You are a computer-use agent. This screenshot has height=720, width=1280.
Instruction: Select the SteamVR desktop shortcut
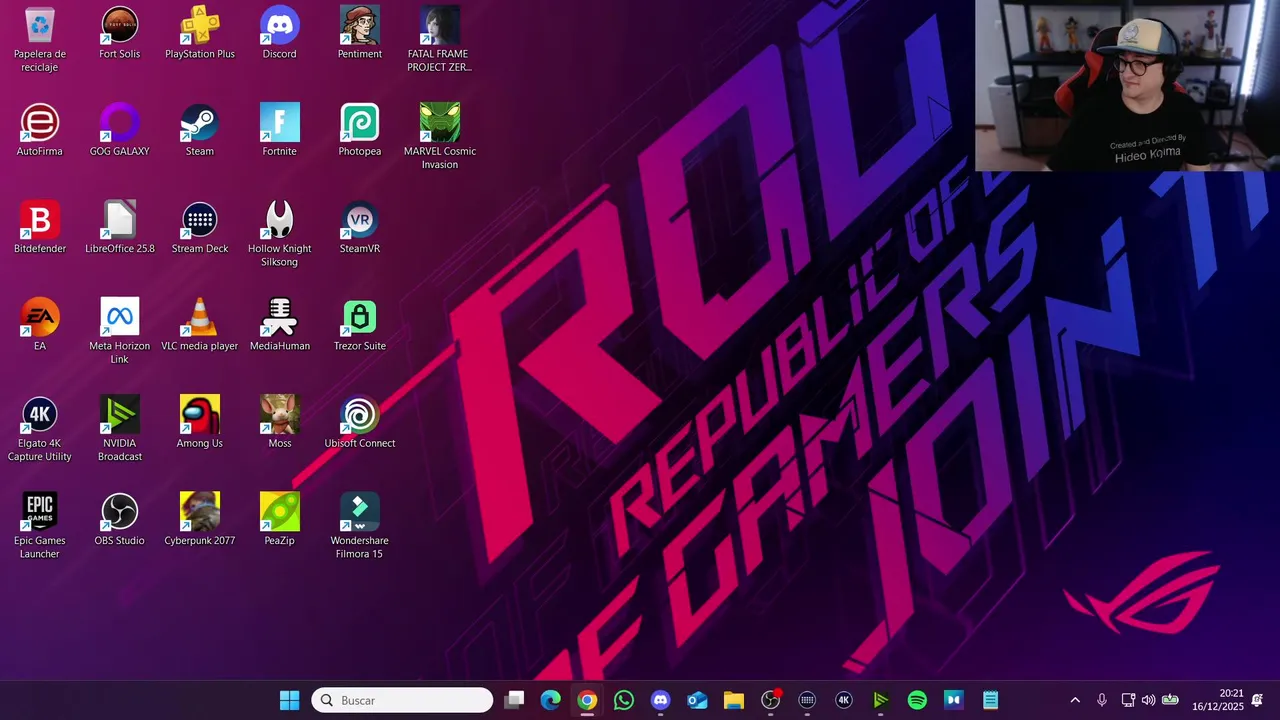[x=360, y=227]
